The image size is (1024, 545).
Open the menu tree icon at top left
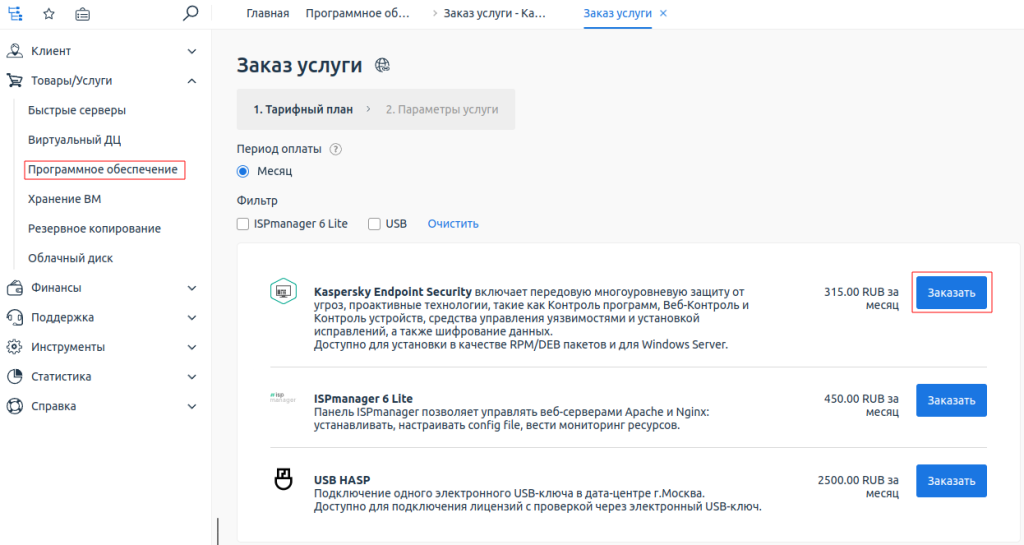click(15, 14)
